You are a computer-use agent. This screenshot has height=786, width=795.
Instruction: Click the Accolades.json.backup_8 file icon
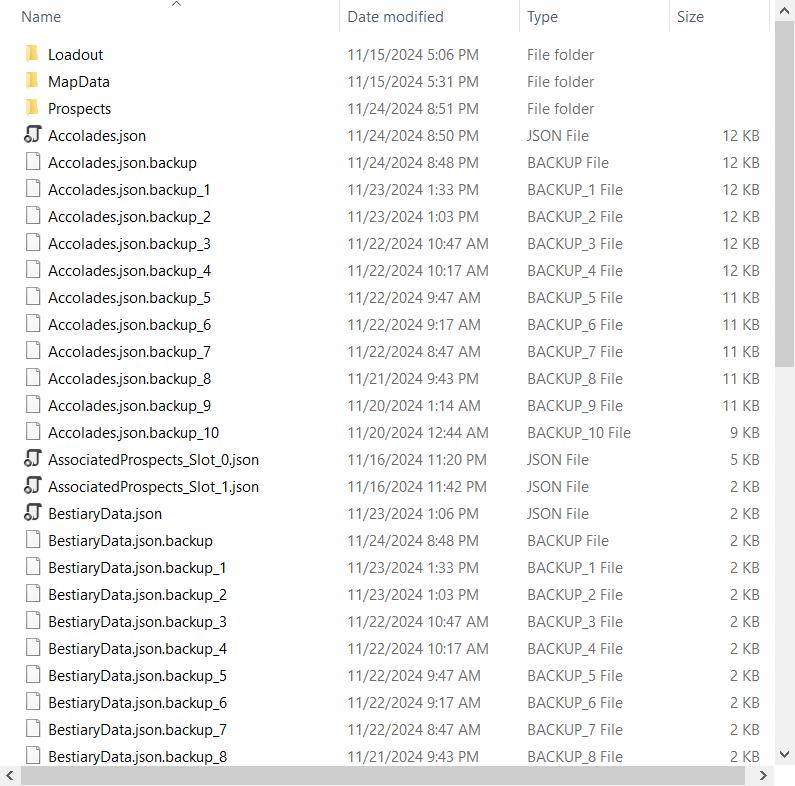[33, 378]
